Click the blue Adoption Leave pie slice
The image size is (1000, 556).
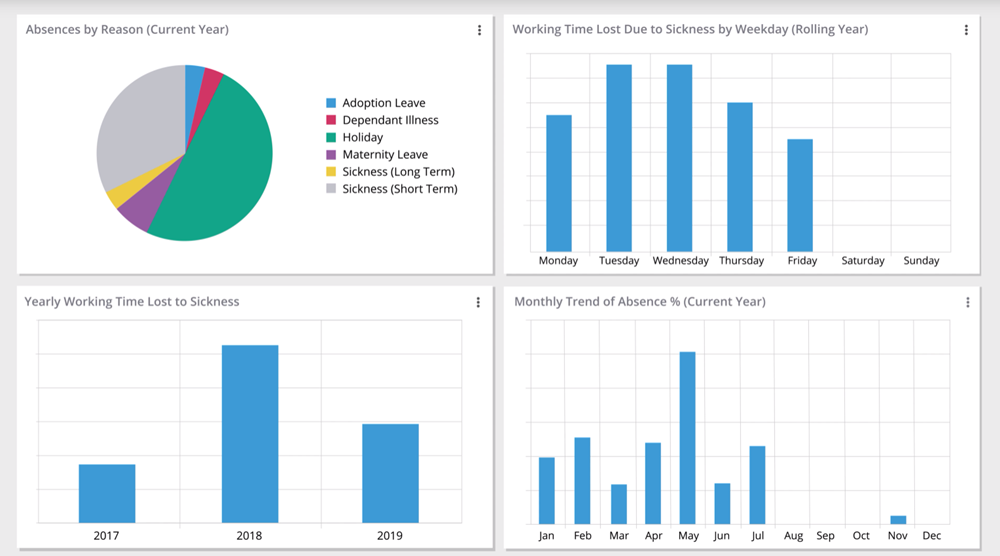193,89
